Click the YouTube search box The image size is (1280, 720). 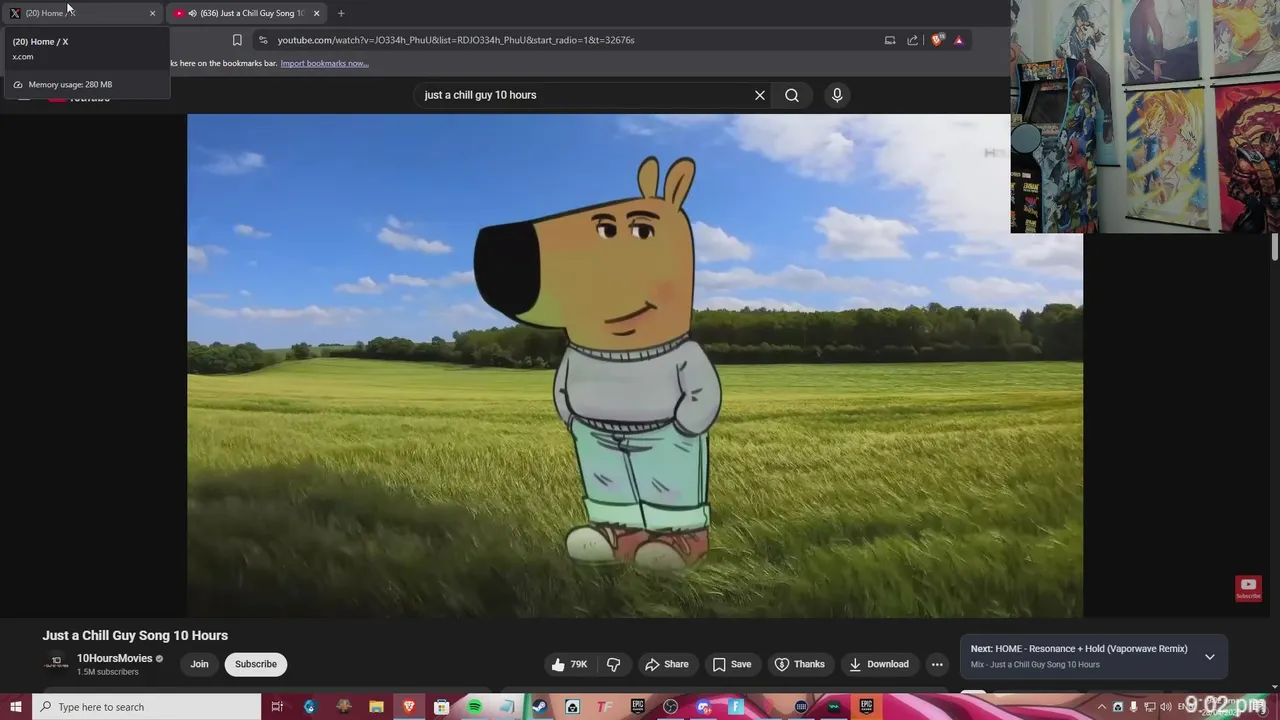[585, 95]
